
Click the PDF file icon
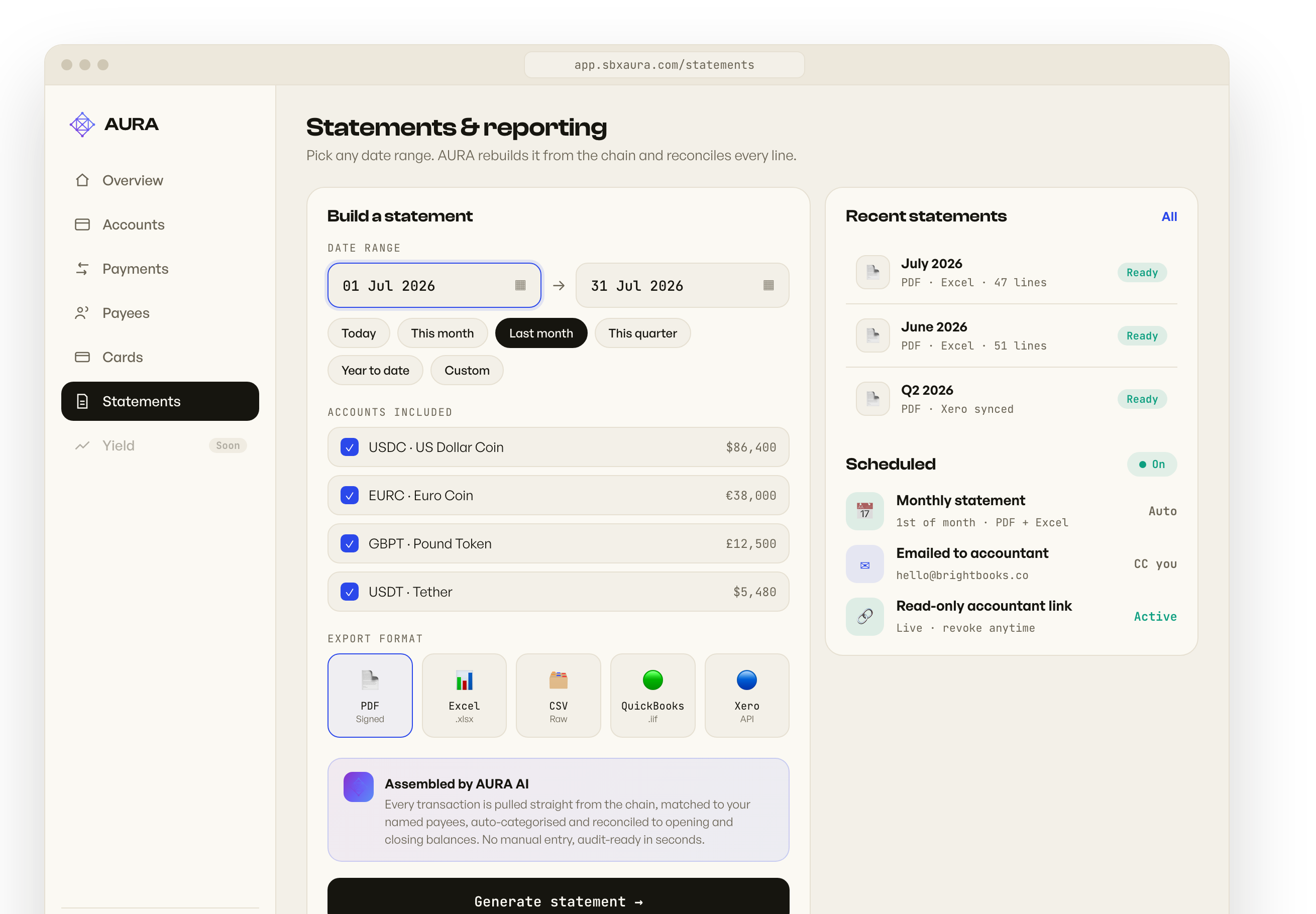[370, 680]
